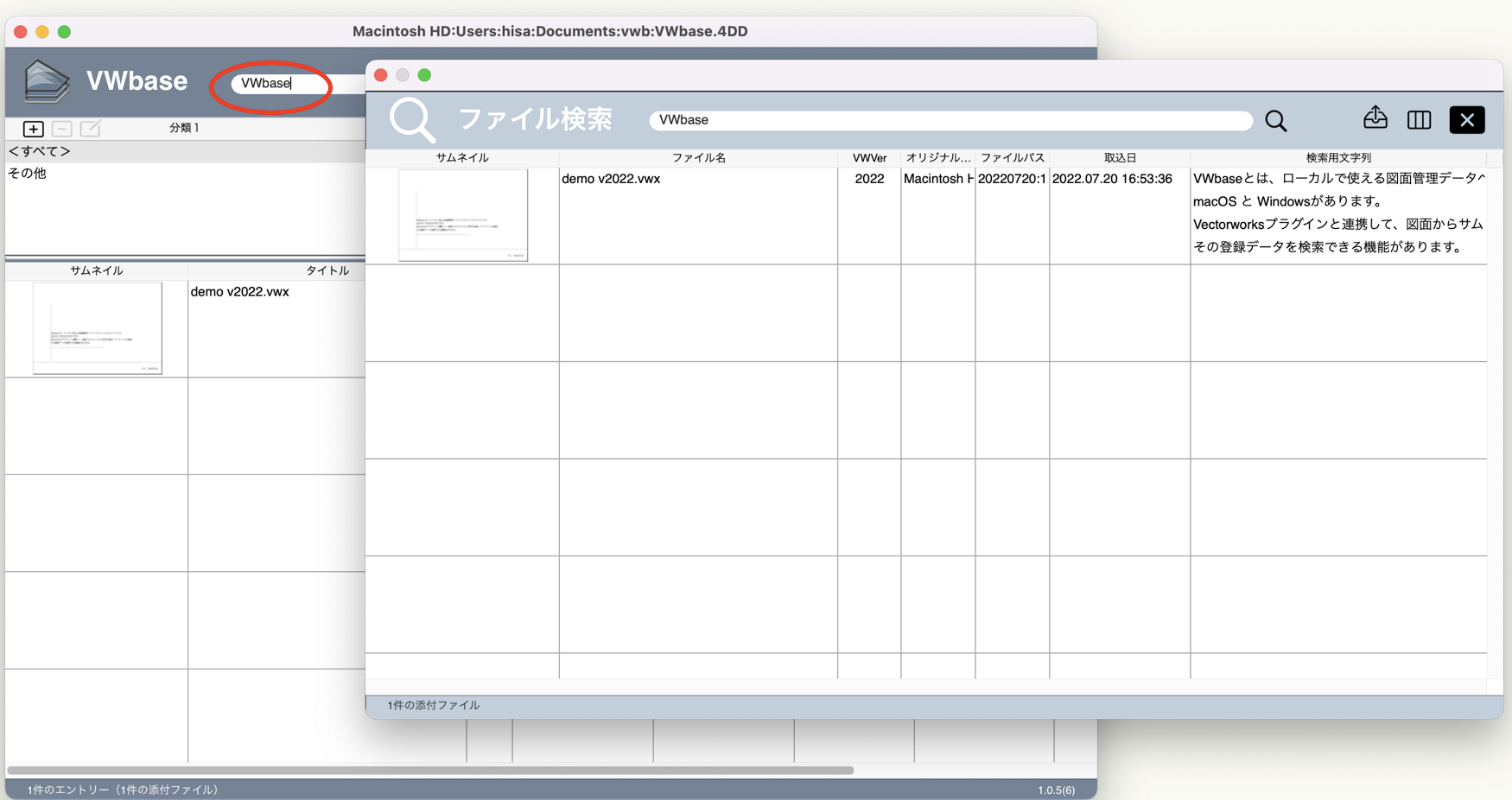The width and height of the screenshot is (1512, 800).
Task: Minimize the main VWbase window with yellow button
Action: [42, 32]
